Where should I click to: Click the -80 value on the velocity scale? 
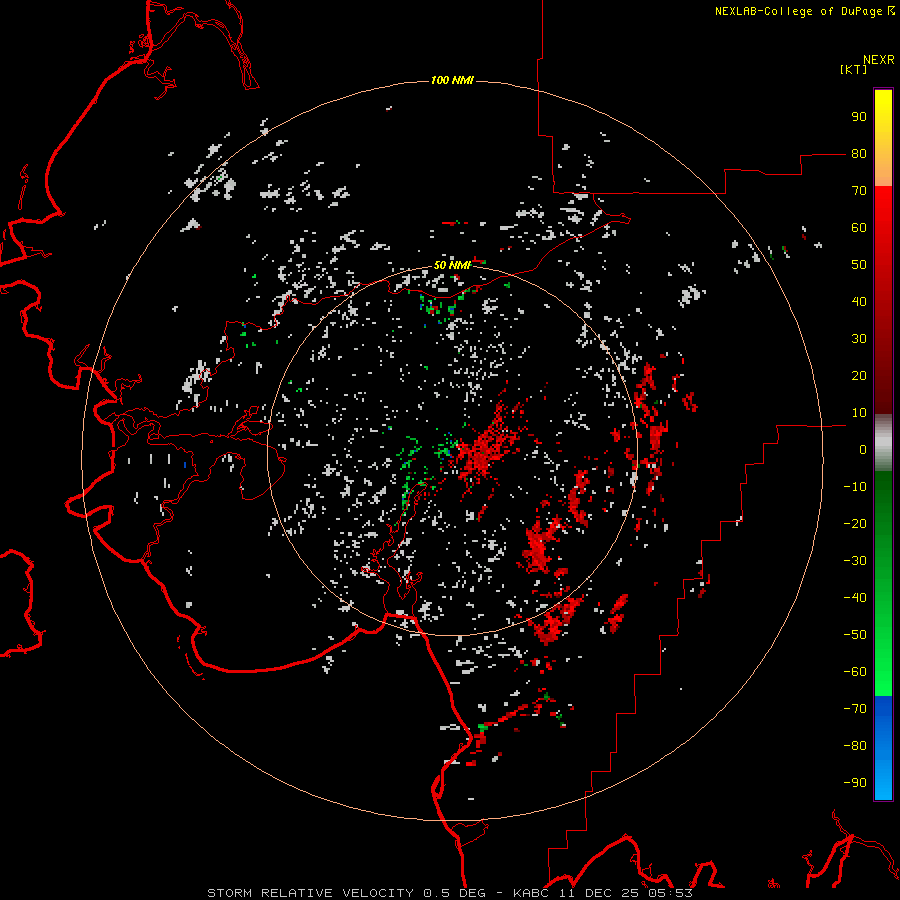tap(855, 746)
